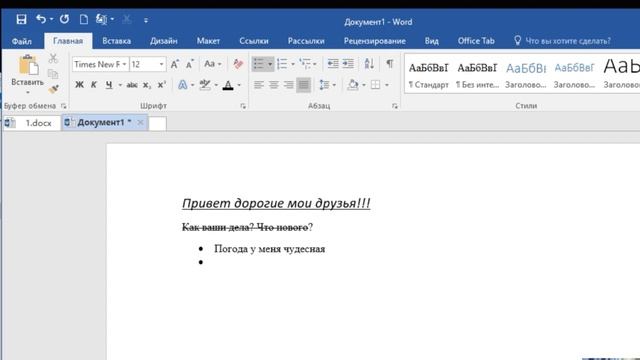Sort the selected text alphabetically
Screen dimensions: 640x360
click(x=369, y=64)
